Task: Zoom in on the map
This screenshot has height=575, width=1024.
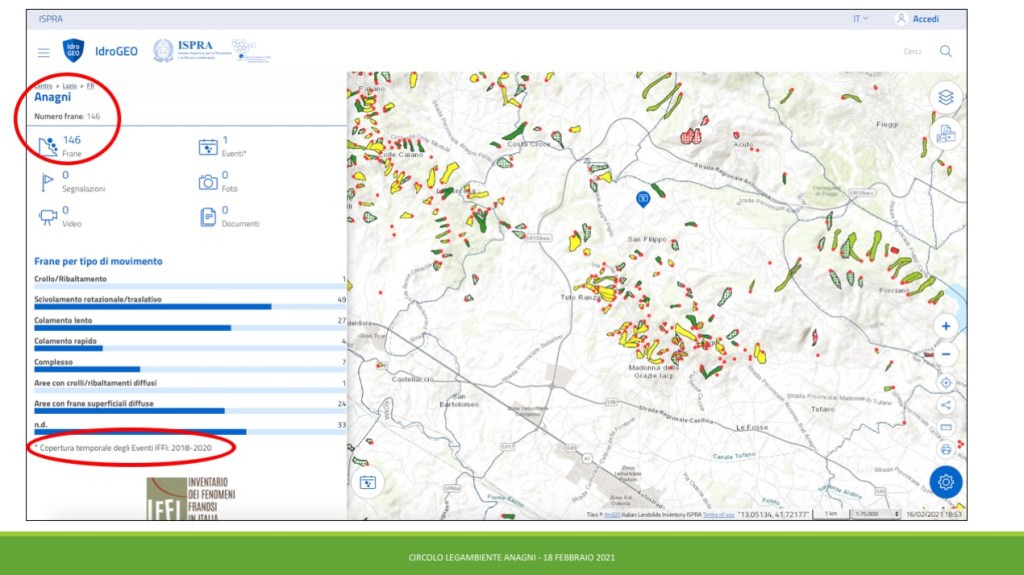Action: [x=945, y=326]
